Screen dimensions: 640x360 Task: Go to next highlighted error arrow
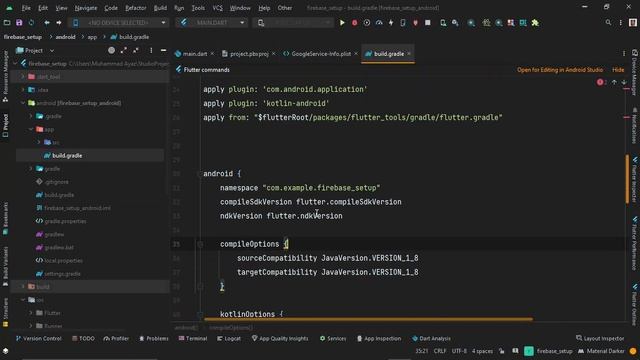(624, 82)
